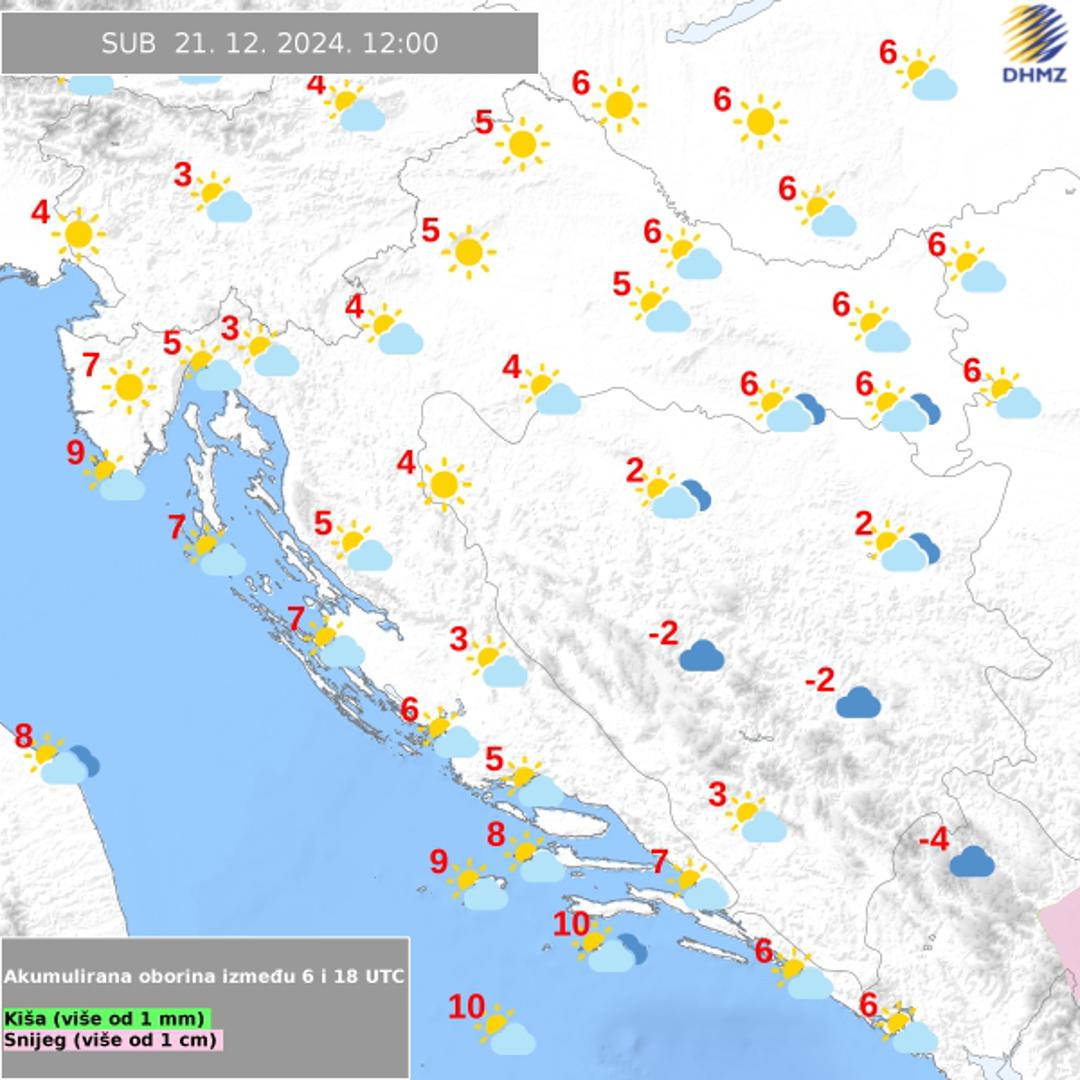The height and width of the screenshot is (1080, 1080).
Task: Select the Akumulirana oborina legend title
Action: pos(205,976)
